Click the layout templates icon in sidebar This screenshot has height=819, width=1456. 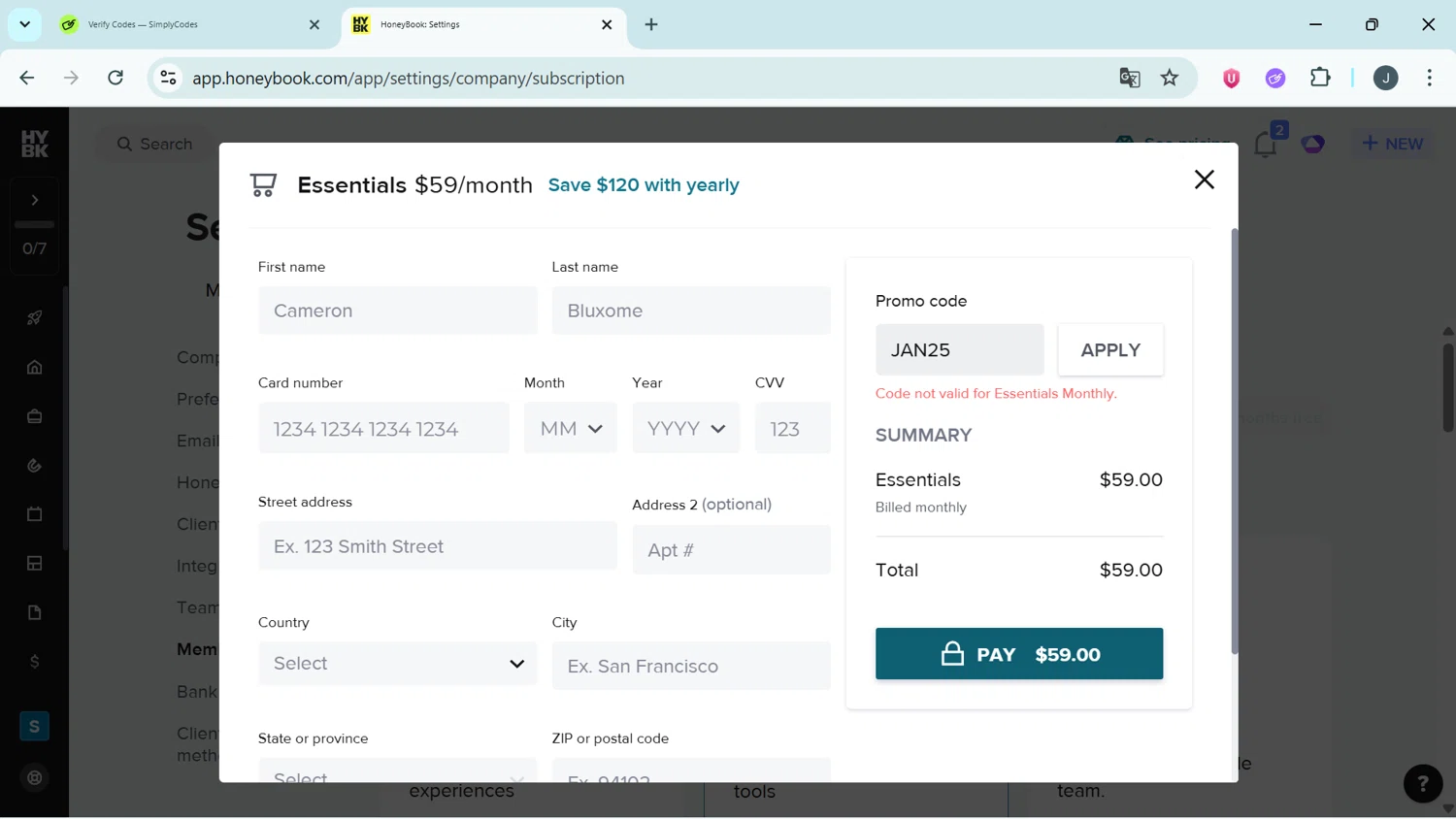35,564
